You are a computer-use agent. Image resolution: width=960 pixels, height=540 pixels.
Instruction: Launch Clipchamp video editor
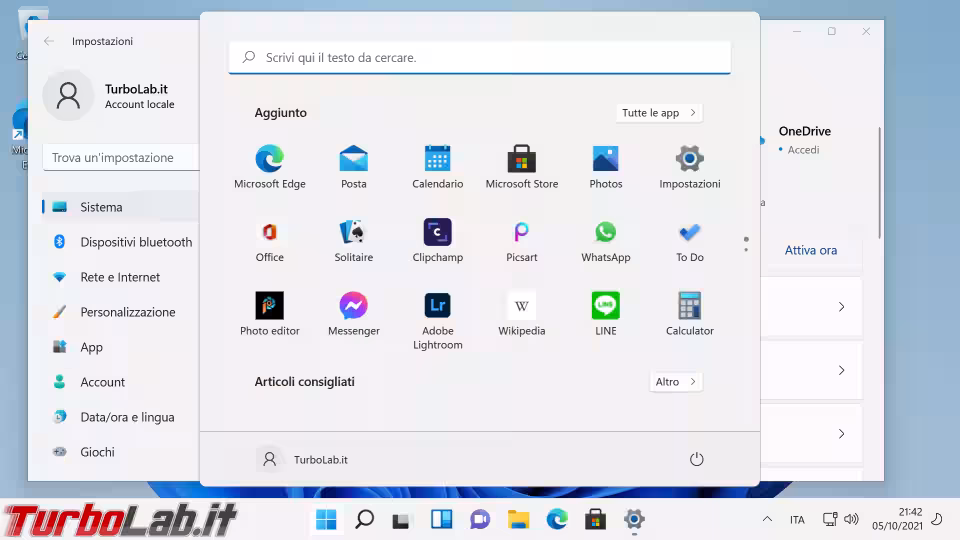point(437,240)
